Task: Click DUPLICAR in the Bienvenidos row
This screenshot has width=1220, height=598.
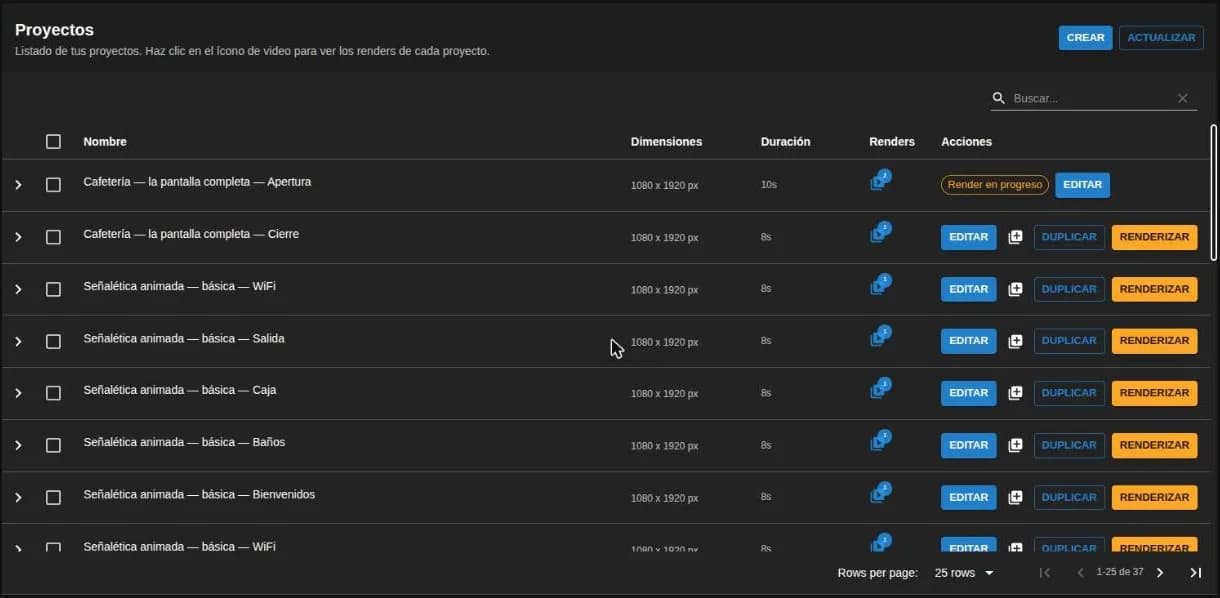Action: pos(1069,497)
